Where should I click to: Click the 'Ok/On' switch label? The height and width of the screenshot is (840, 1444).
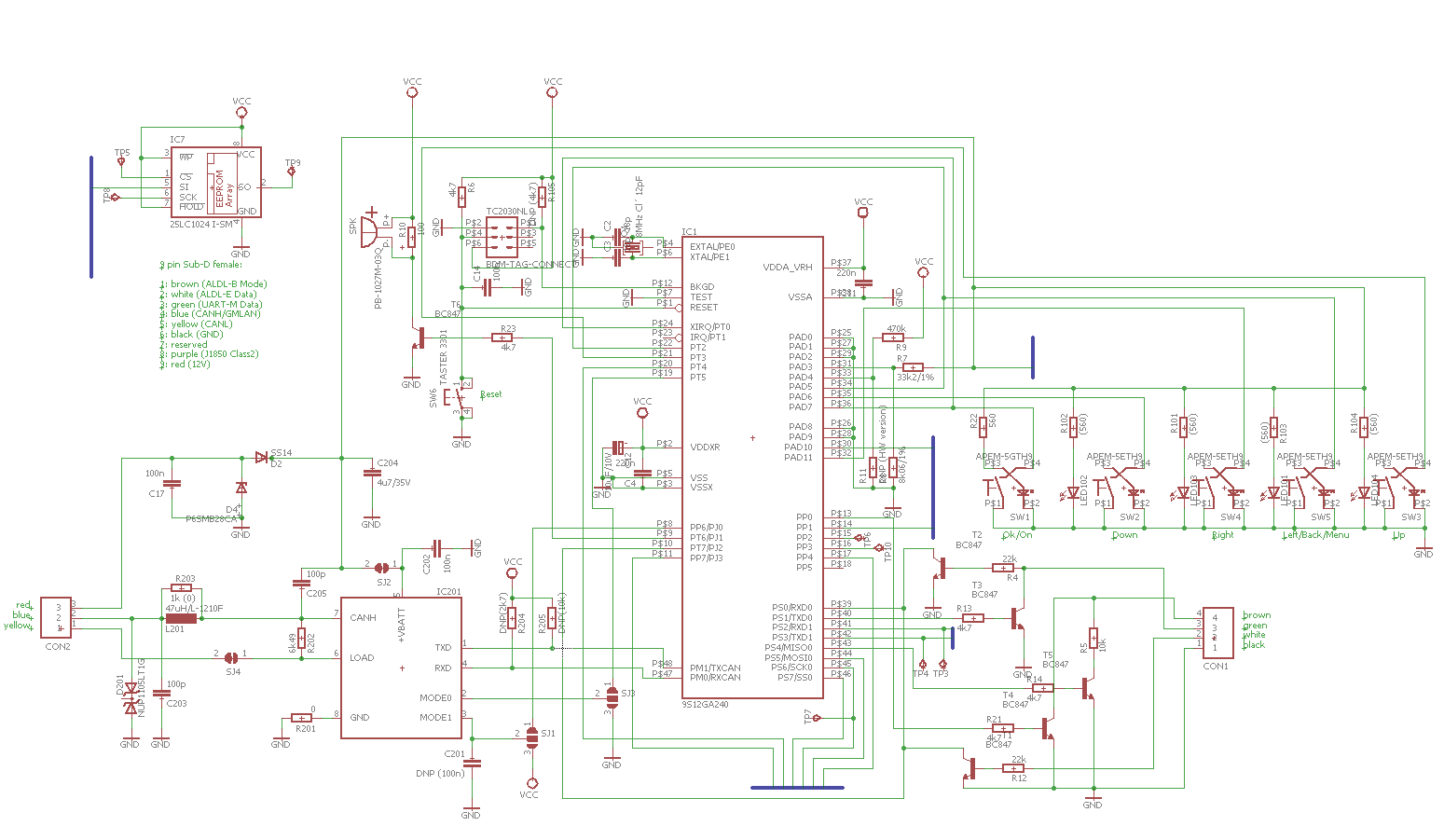pyautogui.click(x=1017, y=535)
